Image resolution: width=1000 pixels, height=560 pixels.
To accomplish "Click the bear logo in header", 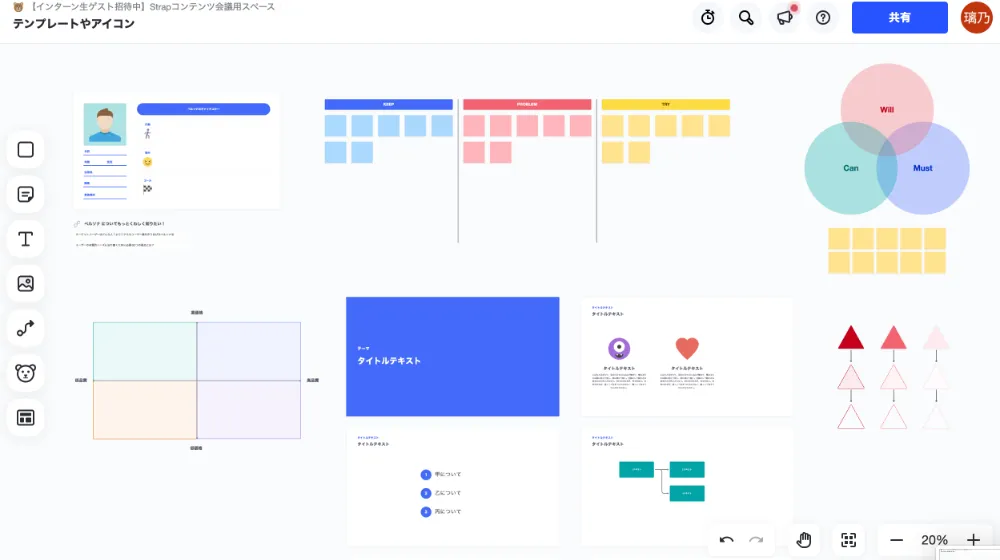I will coord(18,7).
